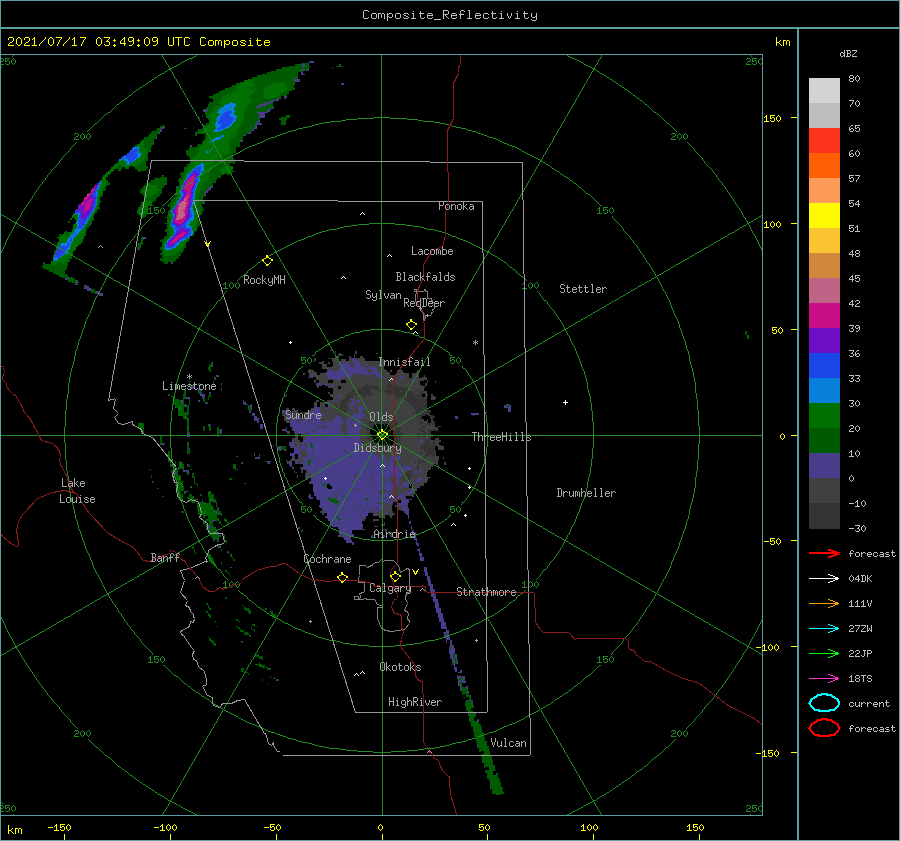Click the Calgary label

(x=390, y=588)
